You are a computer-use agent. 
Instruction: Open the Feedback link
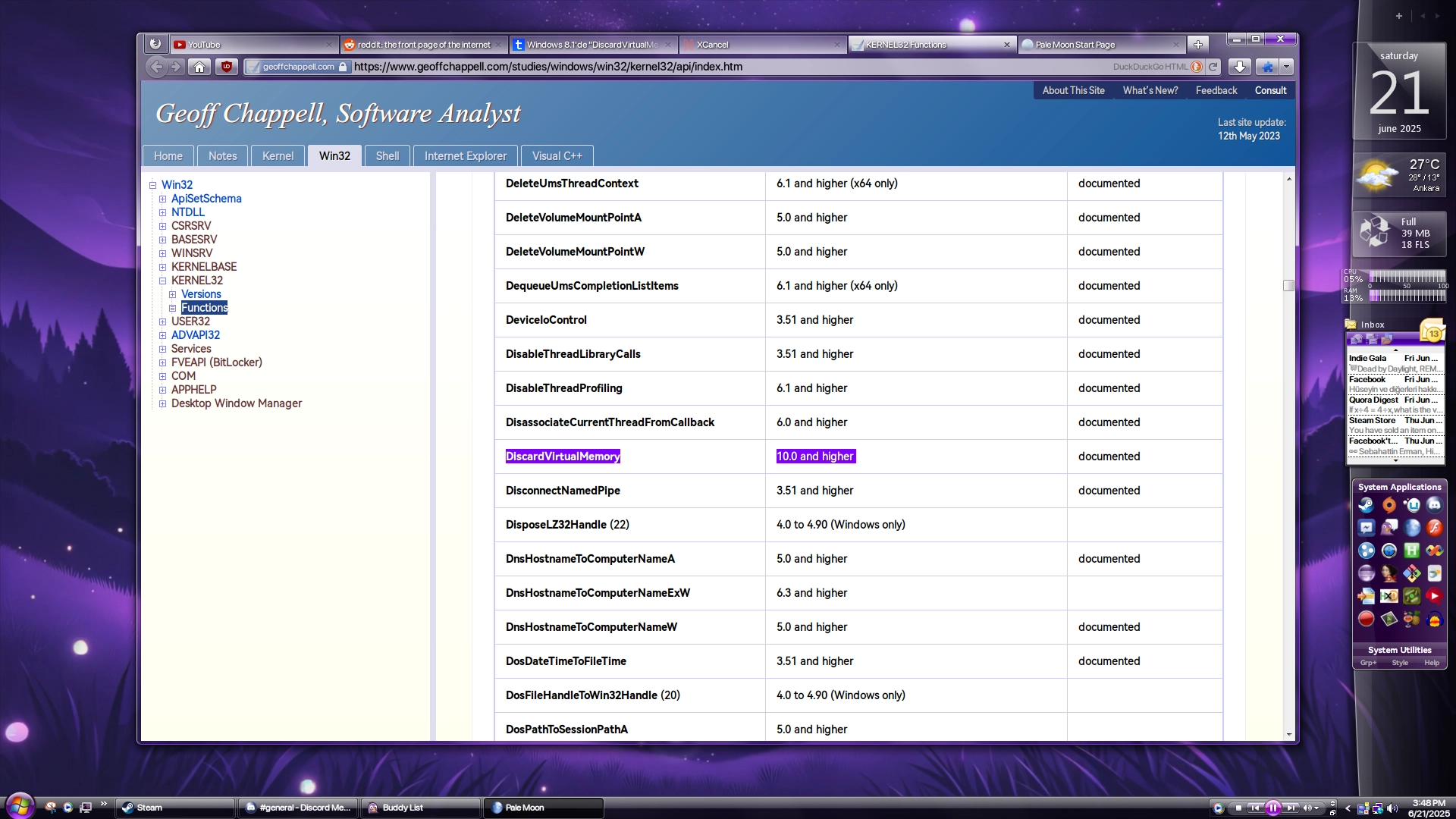(x=1216, y=90)
